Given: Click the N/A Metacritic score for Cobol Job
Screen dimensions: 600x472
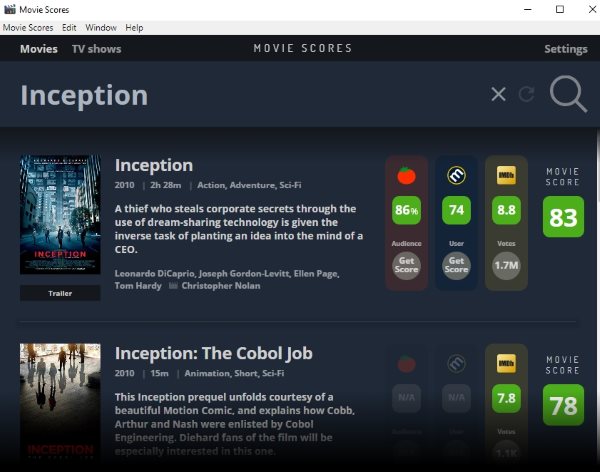Looking at the screenshot, I should (456, 398).
